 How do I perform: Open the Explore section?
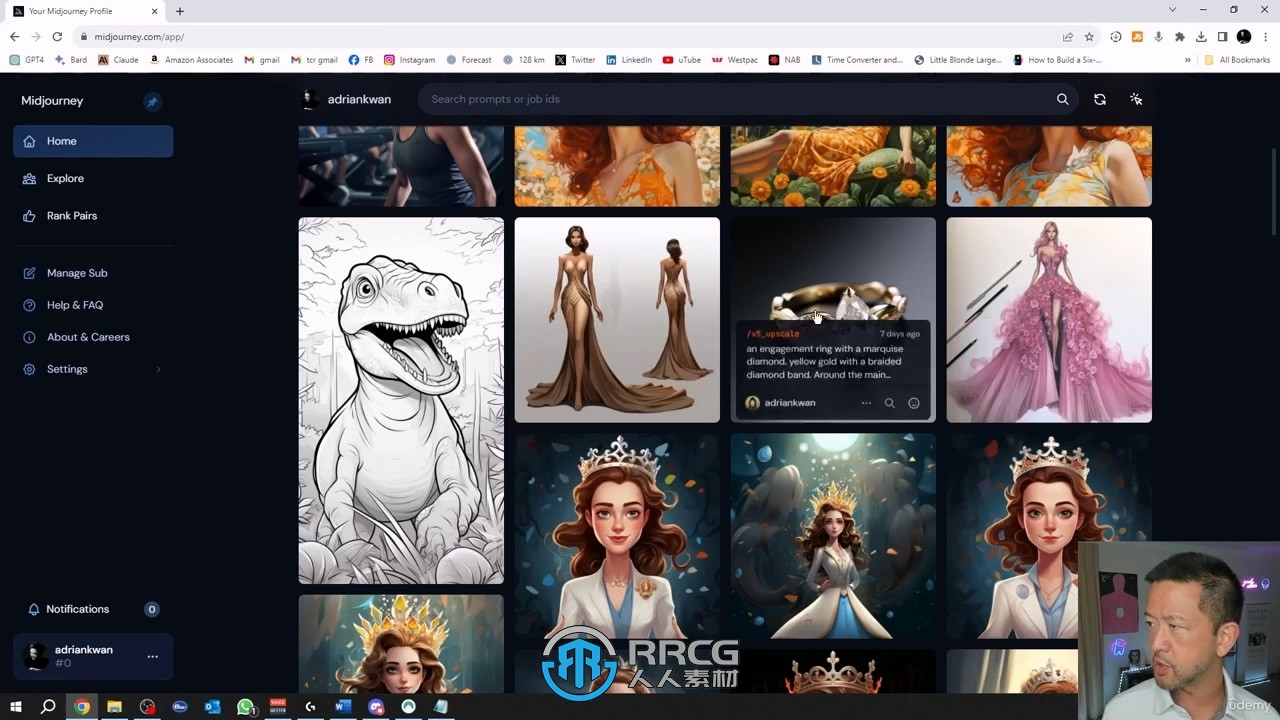click(x=65, y=178)
